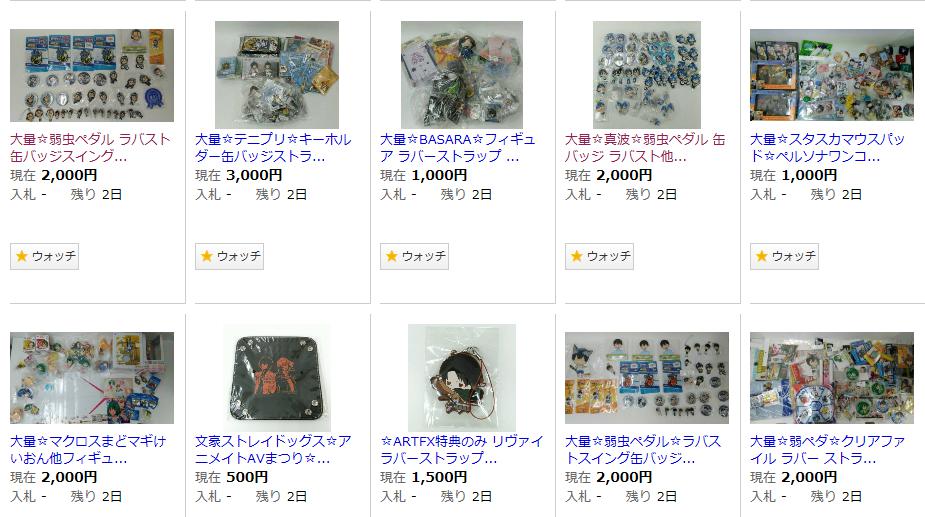The width and height of the screenshot is (925, 517).
Task: Open 大量☆テニプリ☆キーホルダー listing title
Action: pos(273,148)
